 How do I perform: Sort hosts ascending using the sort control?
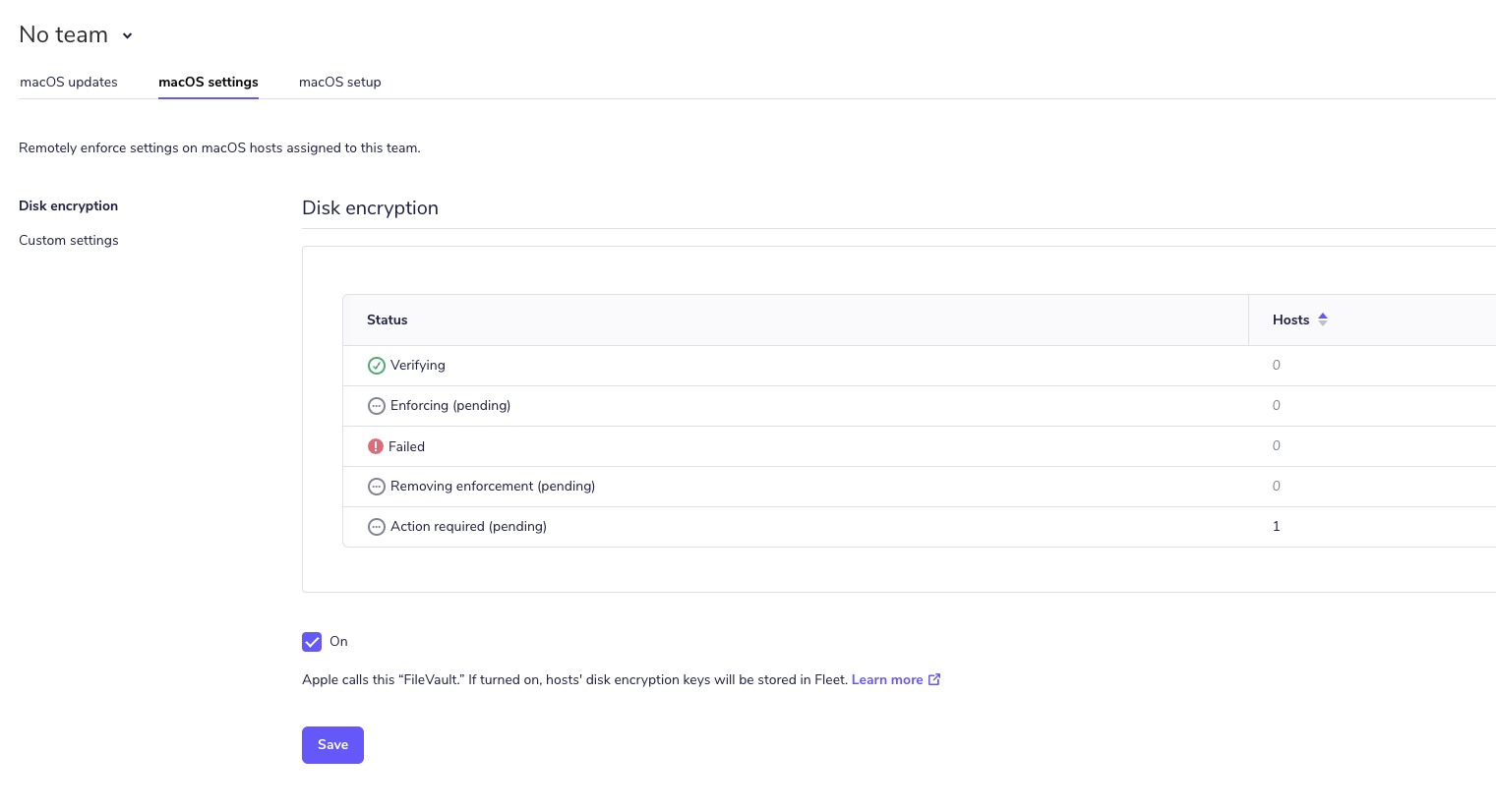click(x=1323, y=316)
